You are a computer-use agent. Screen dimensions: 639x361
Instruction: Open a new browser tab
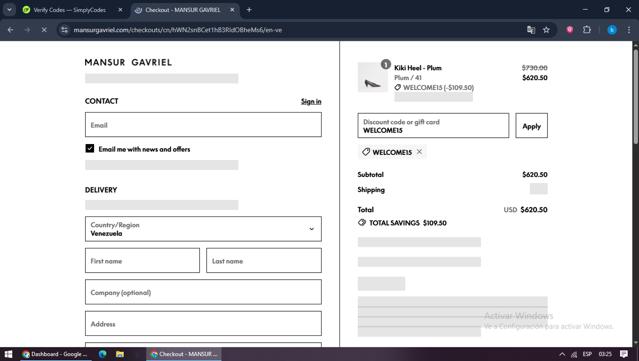click(249, 10)
